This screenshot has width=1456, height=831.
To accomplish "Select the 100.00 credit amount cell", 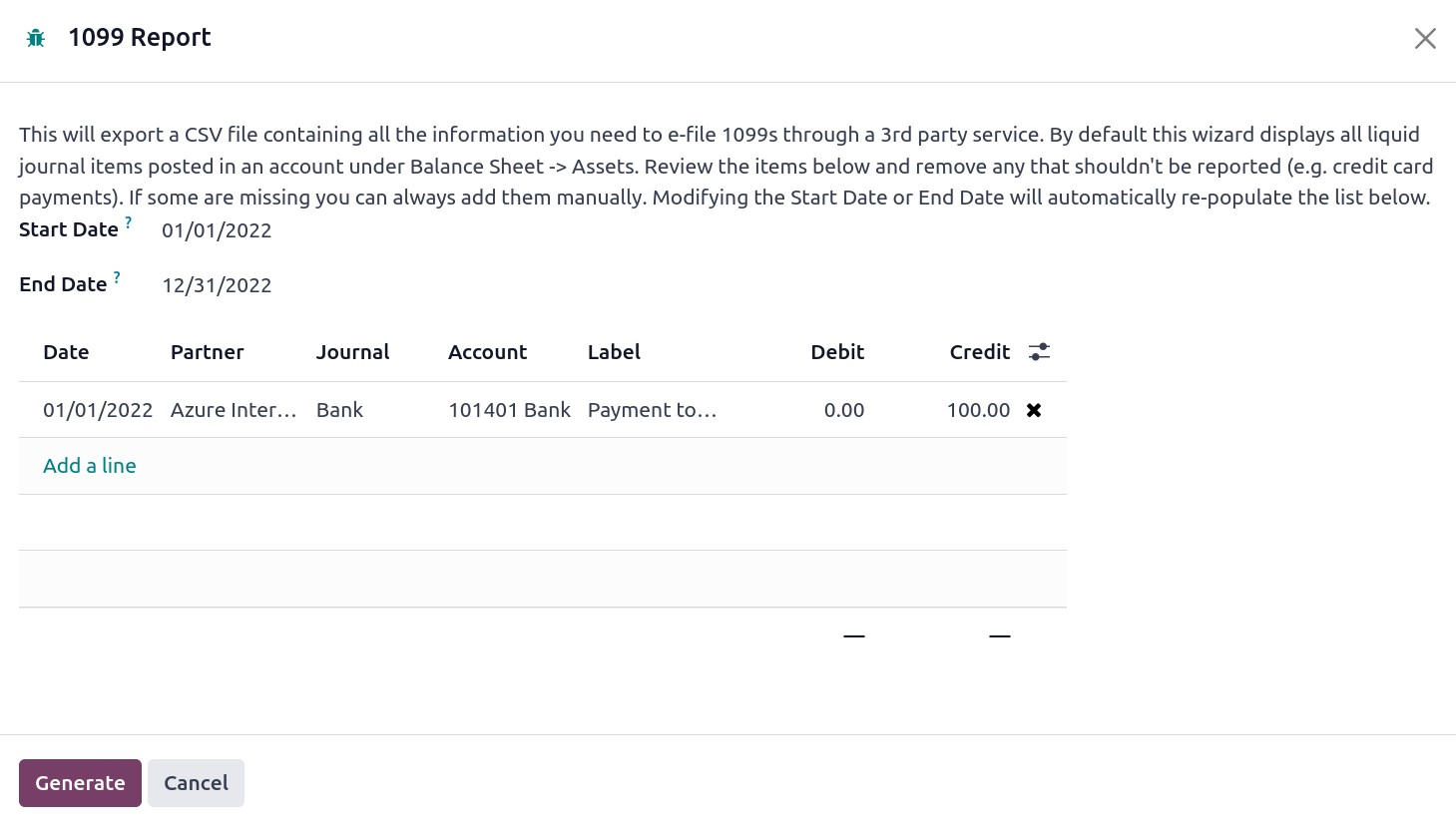I will click(978, 410).
